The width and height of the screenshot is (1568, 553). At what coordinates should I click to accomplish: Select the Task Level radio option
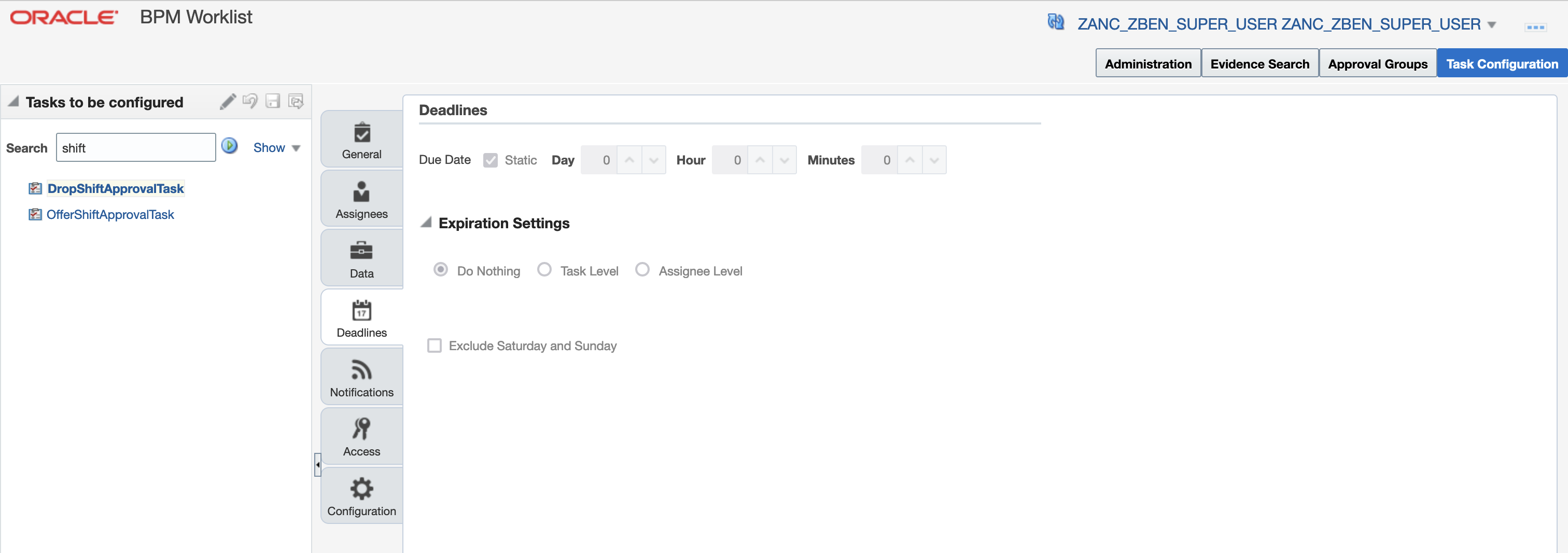coord(544,270)
